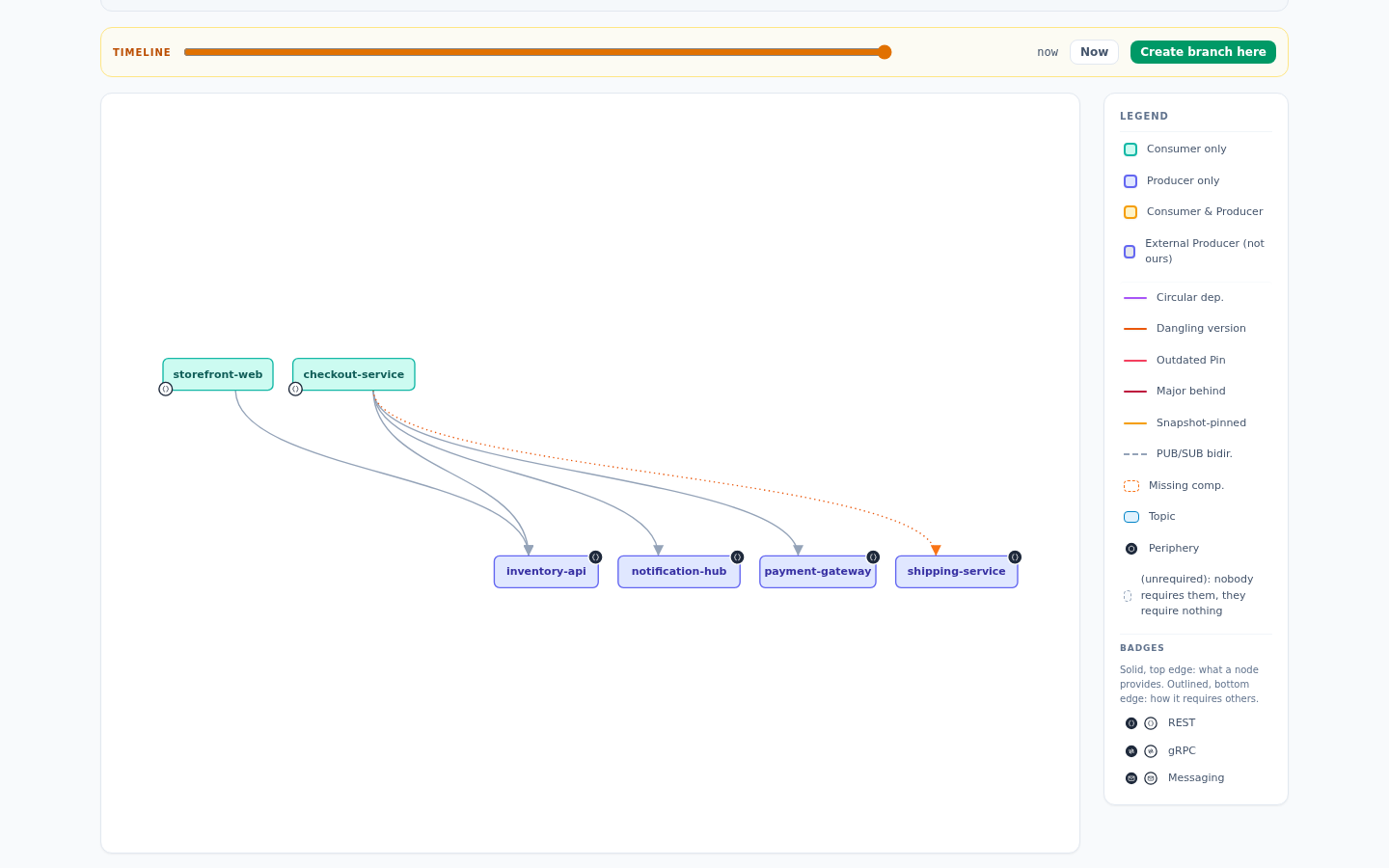Click the 'Missing comp.' label
The image size is (1389, 868).
pyautogui.click(x=1186, y=485)
